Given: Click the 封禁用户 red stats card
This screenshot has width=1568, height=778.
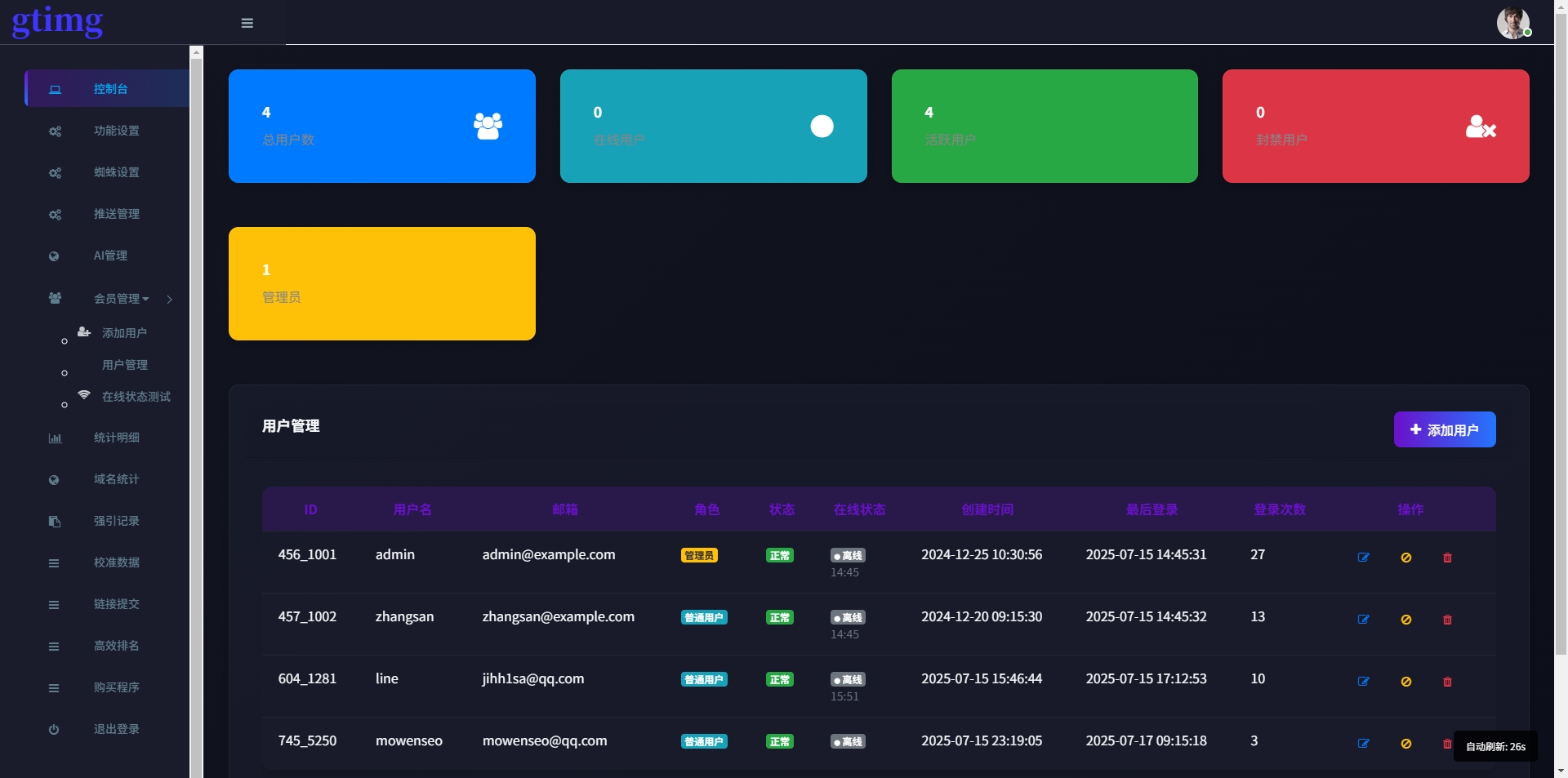Looking at the screenshot, I should (x=1376, y=126).
